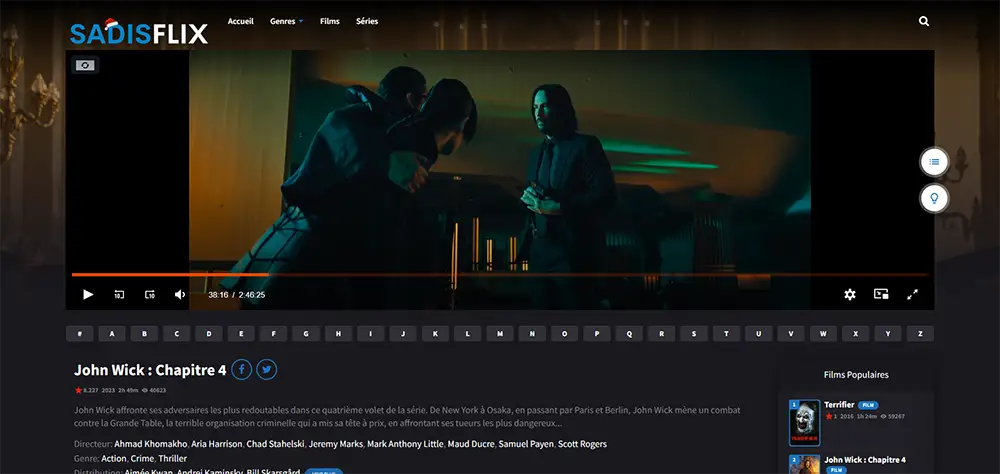Browse the Thriller genre link
This screenshot has height=474, width=1000.
pos(172,459)
